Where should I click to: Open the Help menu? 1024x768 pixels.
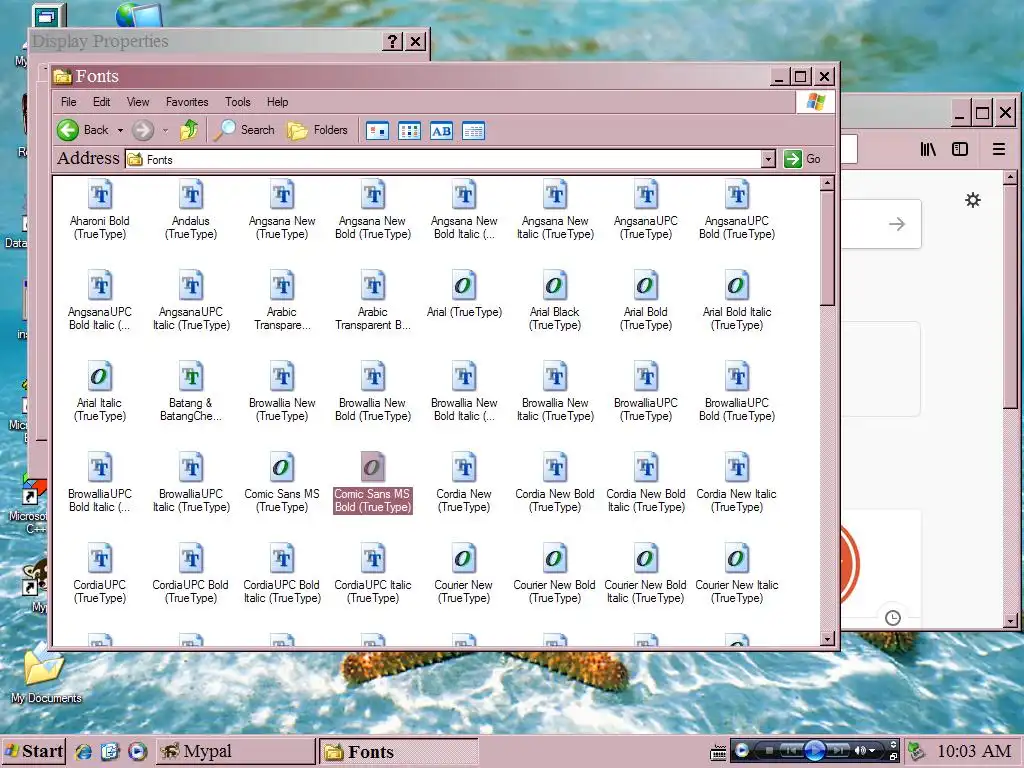(278, 102)
